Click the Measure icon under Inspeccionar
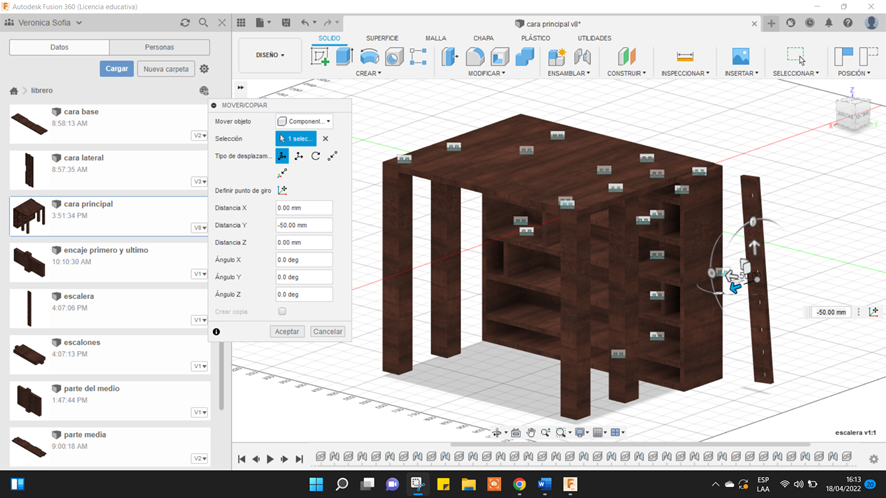This screenshot has width=886, height=498. coord(685,57)
